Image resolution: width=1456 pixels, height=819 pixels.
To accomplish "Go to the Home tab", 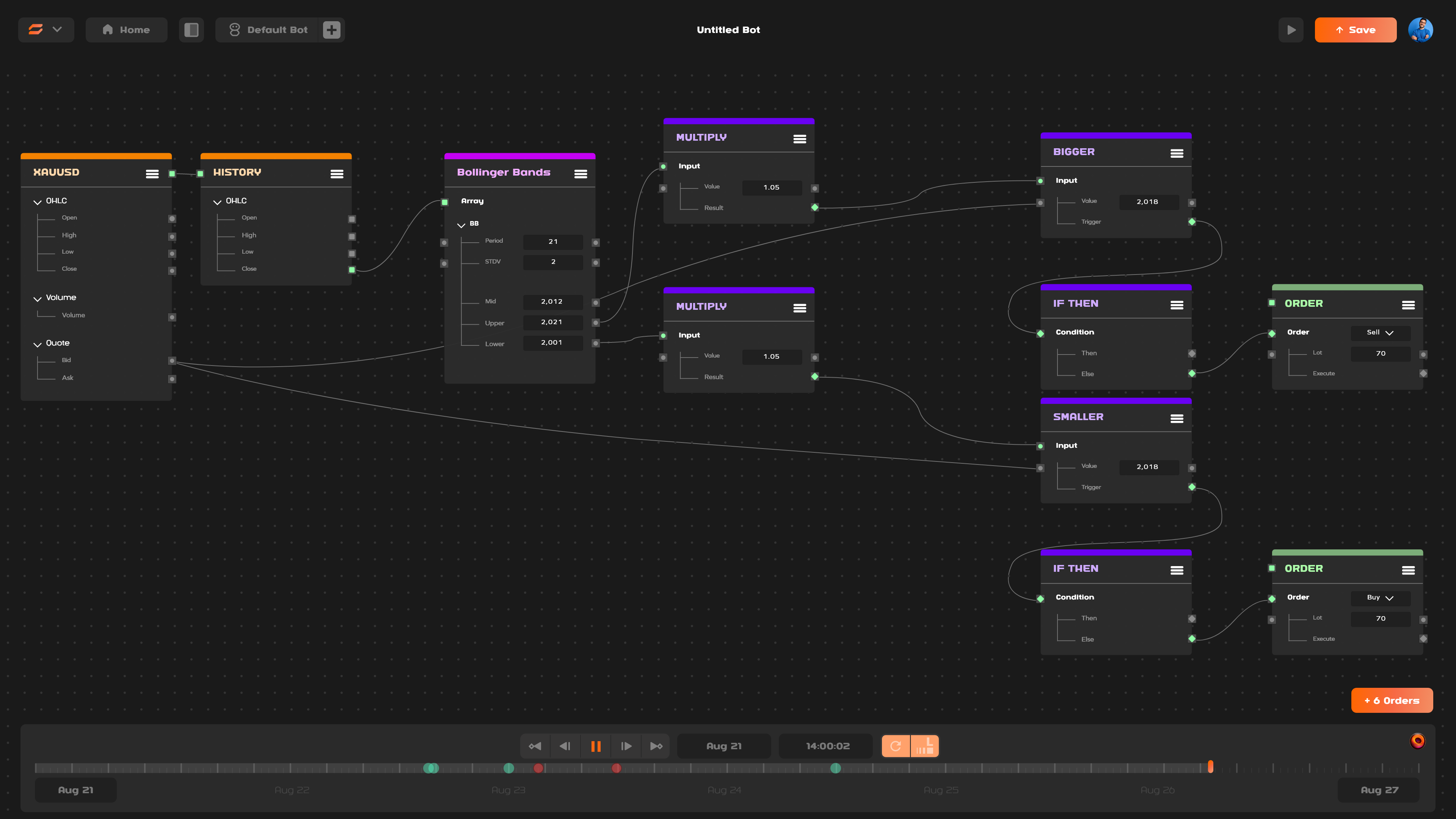I will tap(126, 30).
